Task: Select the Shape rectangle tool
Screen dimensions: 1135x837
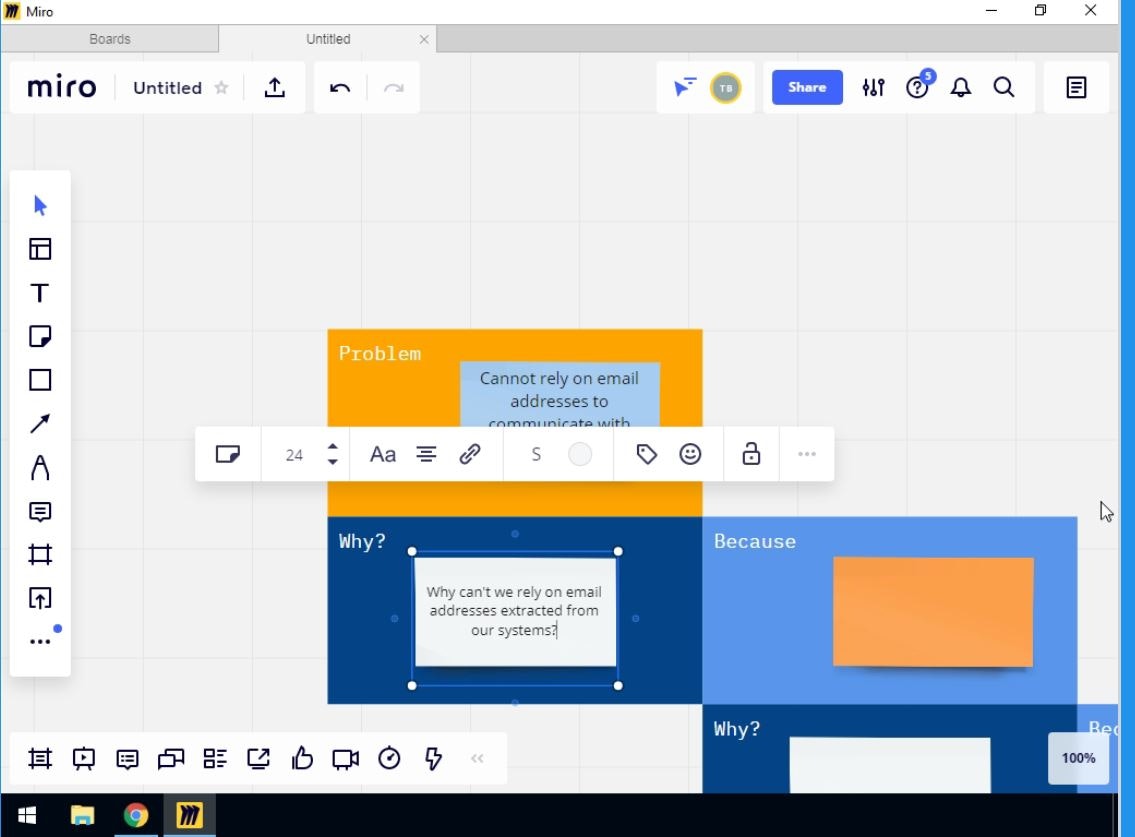Action: click(x=40, y=380)
